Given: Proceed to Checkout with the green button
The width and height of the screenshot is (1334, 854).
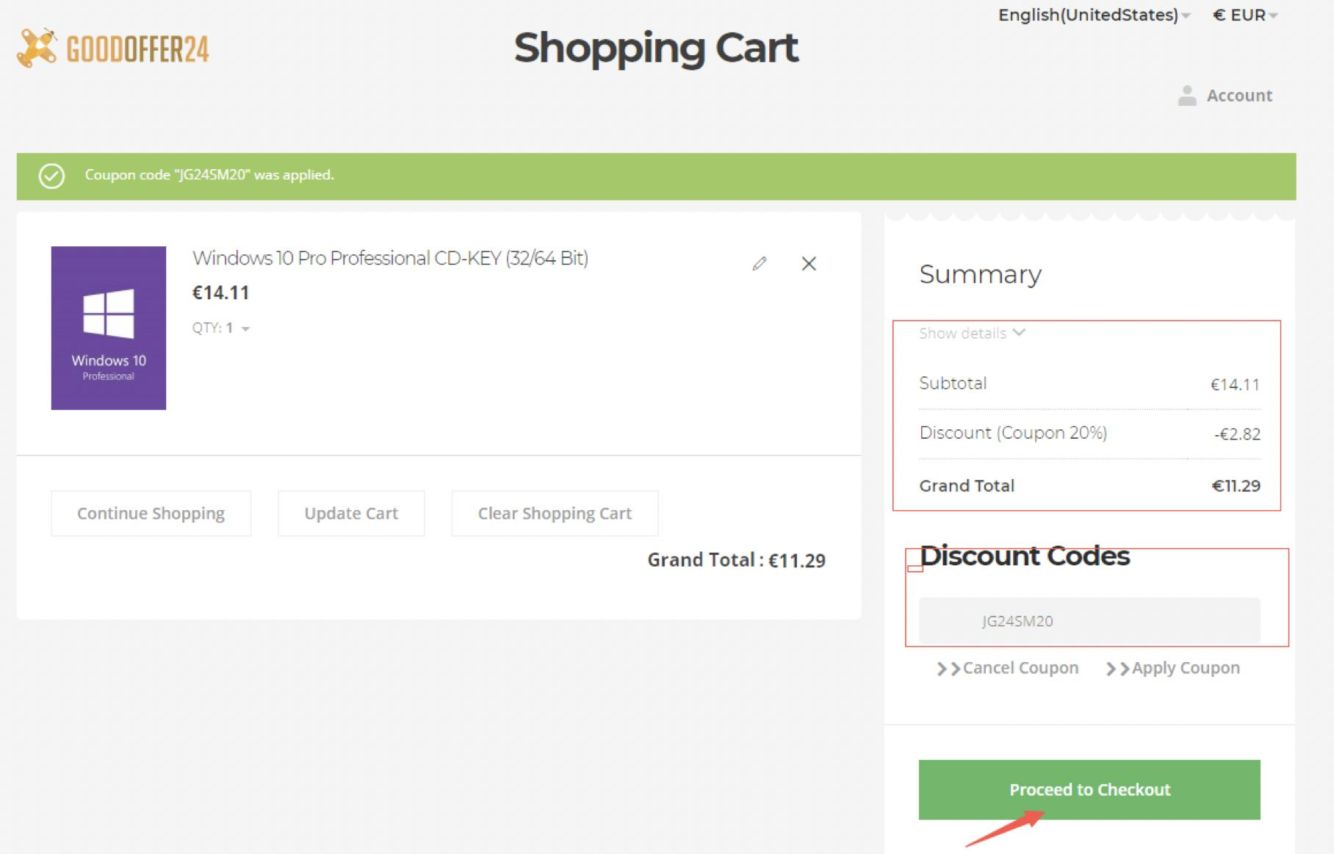Looking at the screenshot, I should coord(1089,789).
